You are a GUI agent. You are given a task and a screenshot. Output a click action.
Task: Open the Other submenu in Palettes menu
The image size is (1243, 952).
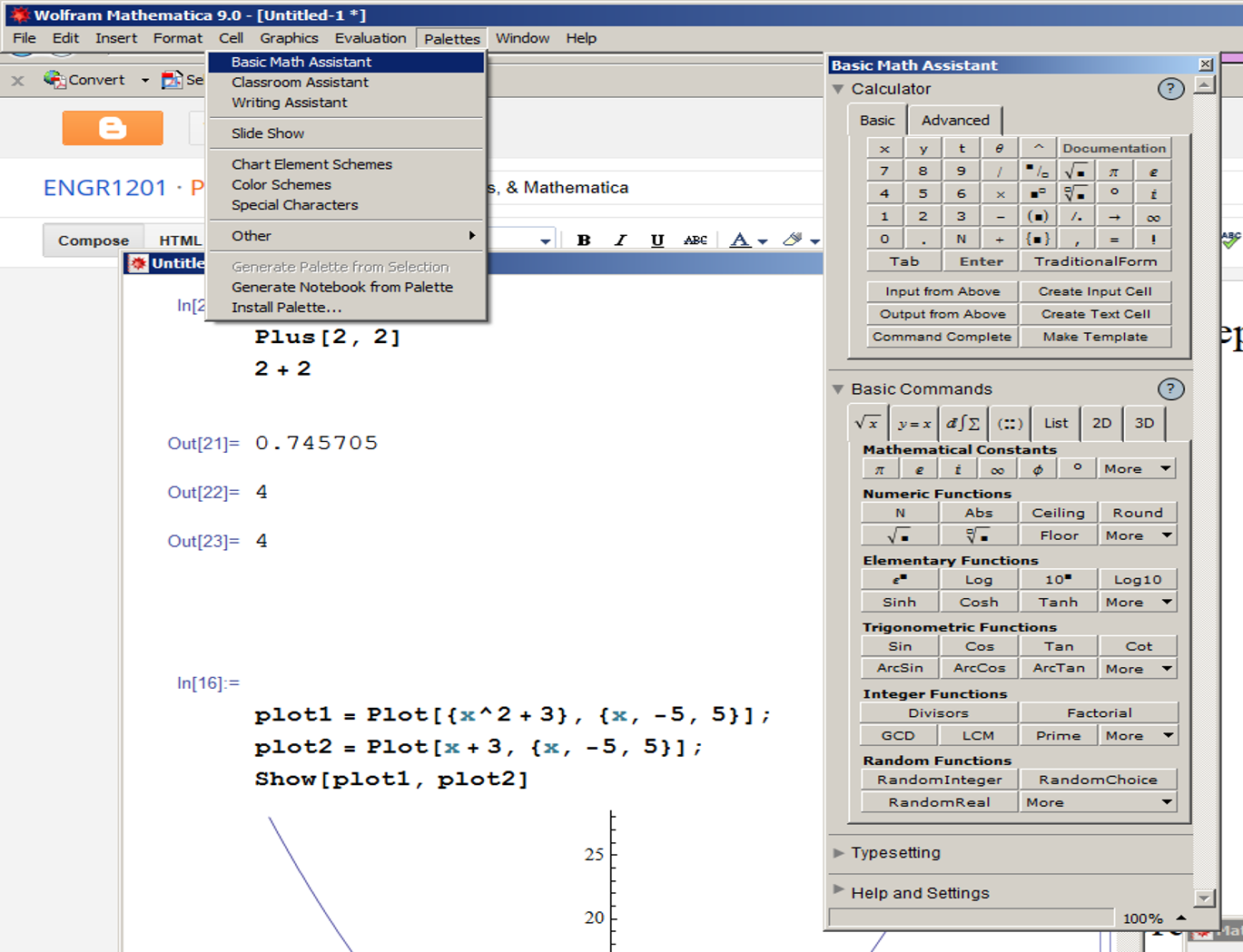click(x=346, y=236)
